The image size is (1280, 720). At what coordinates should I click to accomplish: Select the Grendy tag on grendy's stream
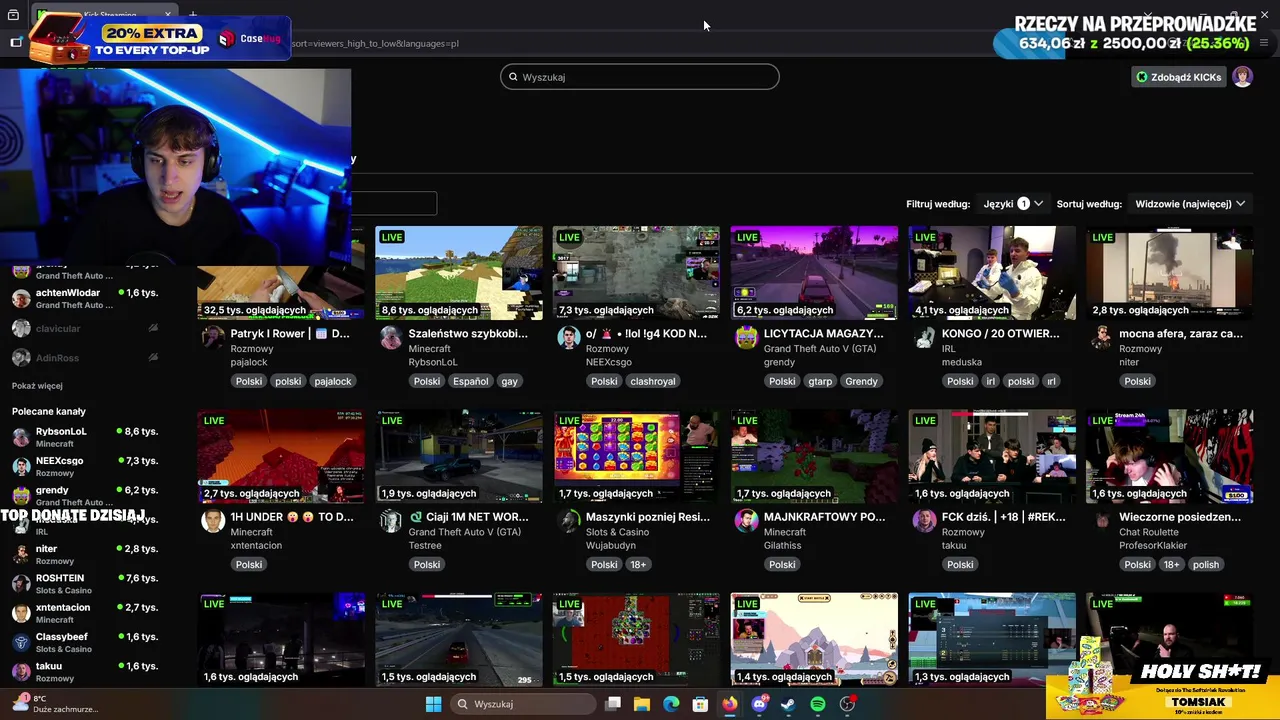pos(861,381)
